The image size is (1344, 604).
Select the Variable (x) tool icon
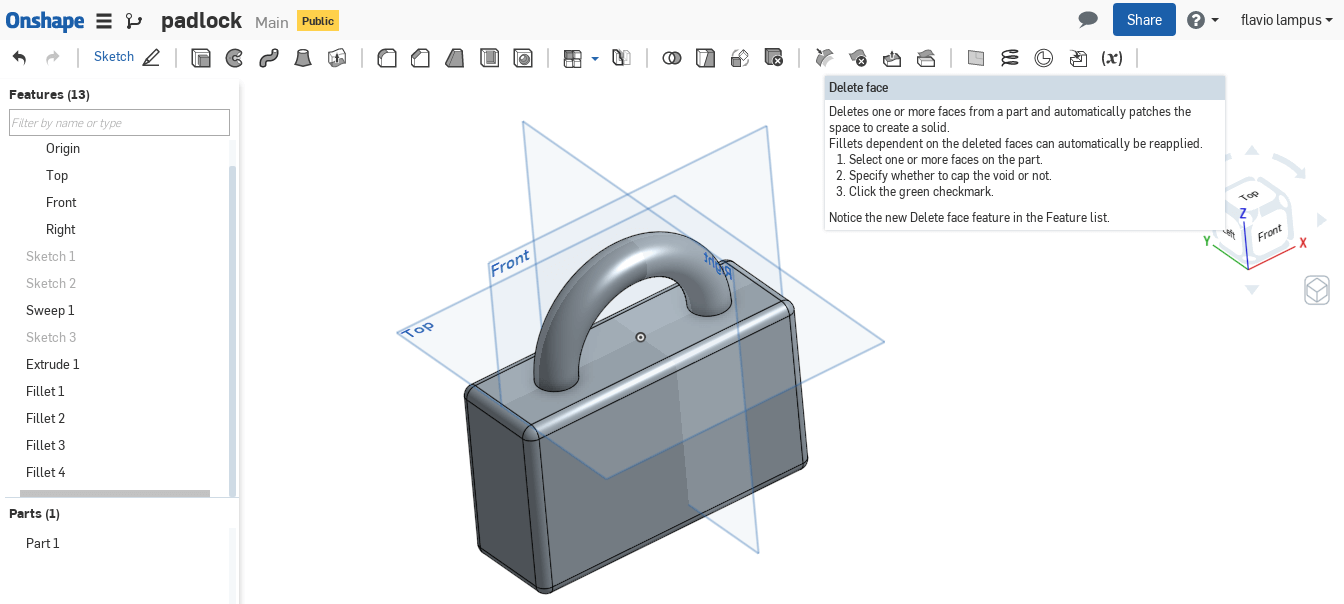1112,58
